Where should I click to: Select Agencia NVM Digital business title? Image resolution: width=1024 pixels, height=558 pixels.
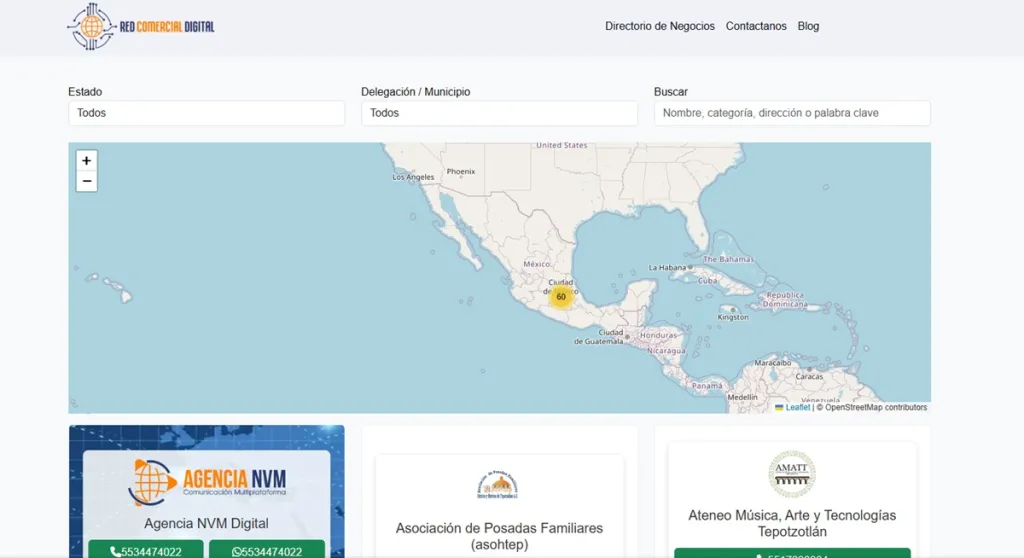206,523
